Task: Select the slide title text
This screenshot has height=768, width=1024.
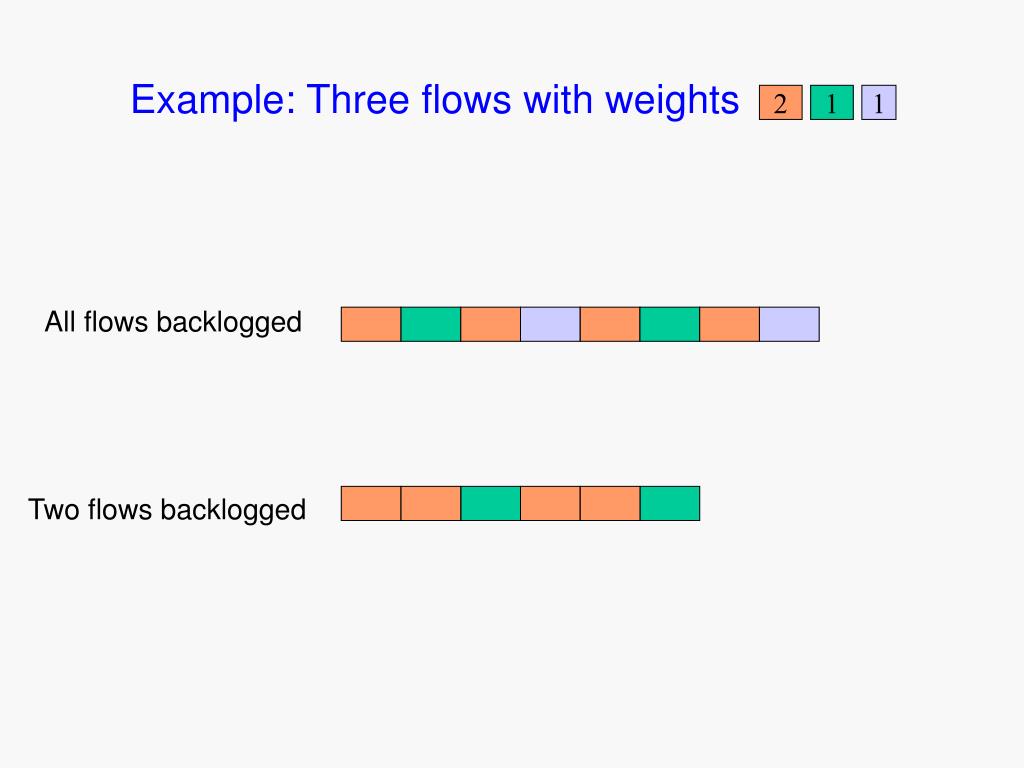Action: point(434,100)
